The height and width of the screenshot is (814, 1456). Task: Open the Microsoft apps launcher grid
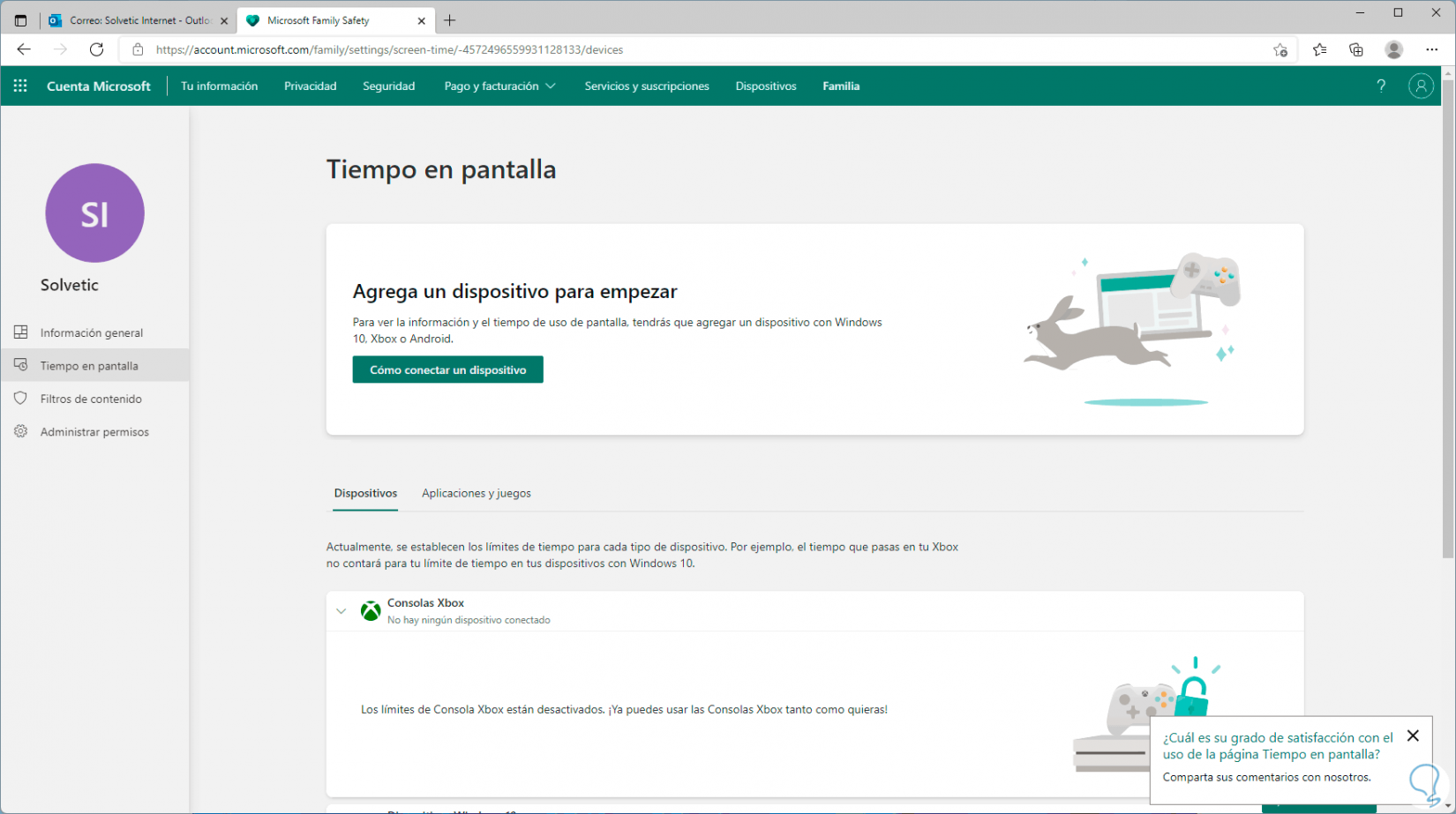(20, 86)
